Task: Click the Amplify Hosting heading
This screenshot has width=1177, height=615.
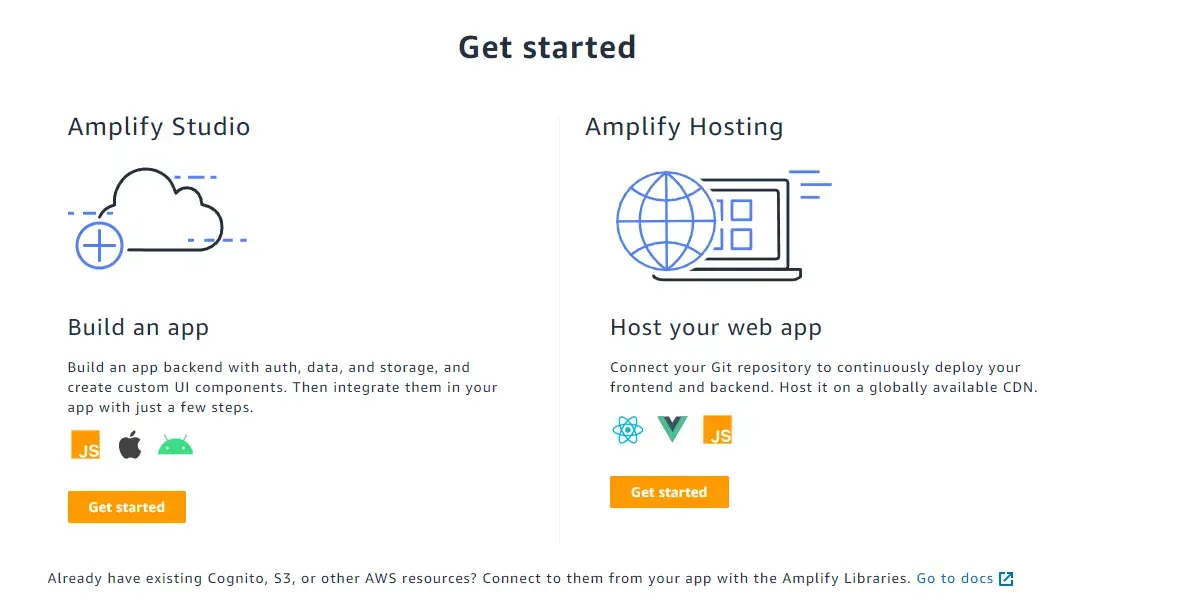Action: 684,127
